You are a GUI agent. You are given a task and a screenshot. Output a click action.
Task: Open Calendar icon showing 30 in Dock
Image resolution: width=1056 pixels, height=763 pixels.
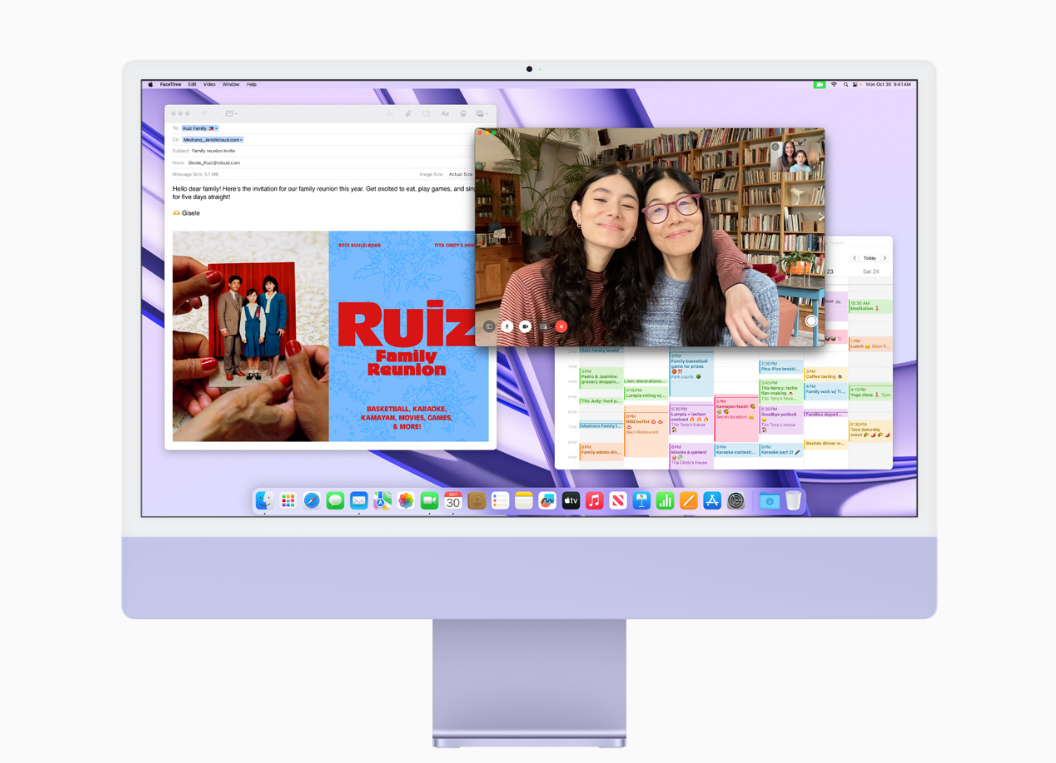point(453,500)
